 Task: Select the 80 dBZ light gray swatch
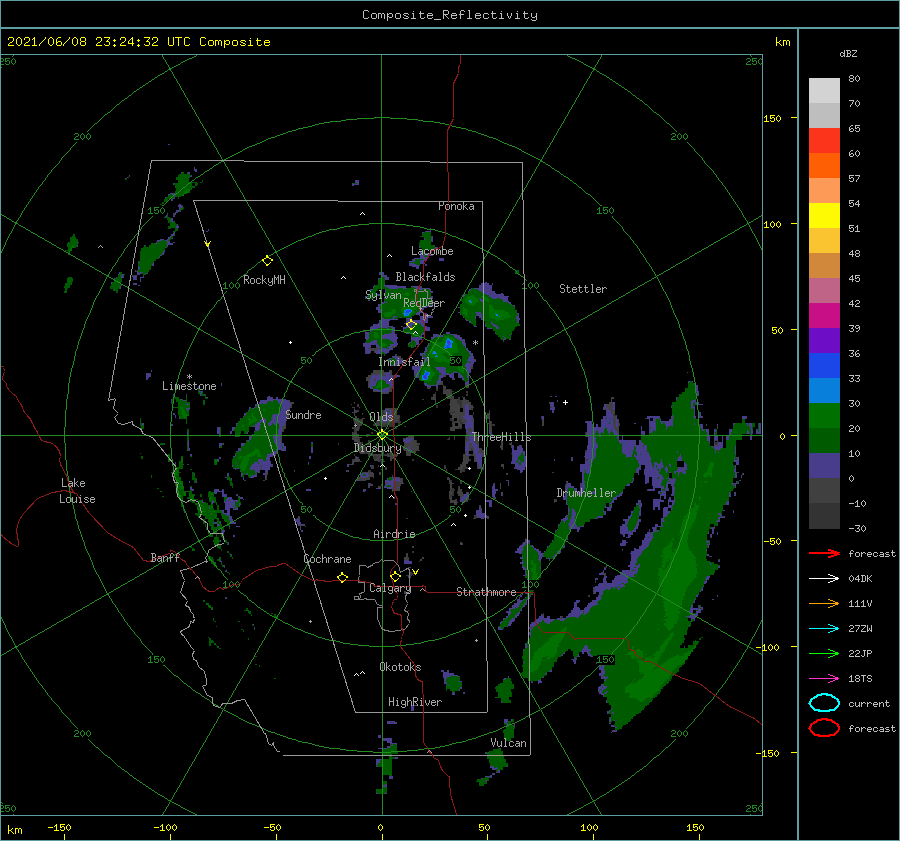point(824,90)
